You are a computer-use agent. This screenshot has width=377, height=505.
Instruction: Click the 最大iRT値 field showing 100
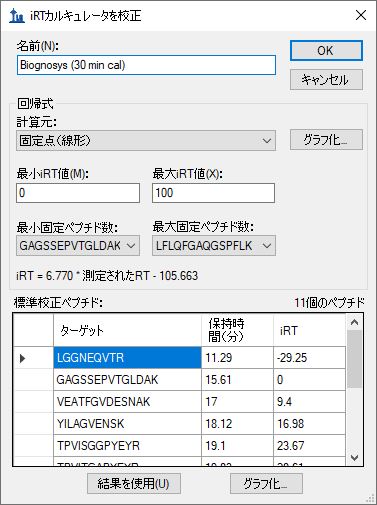tap(213, 193)
